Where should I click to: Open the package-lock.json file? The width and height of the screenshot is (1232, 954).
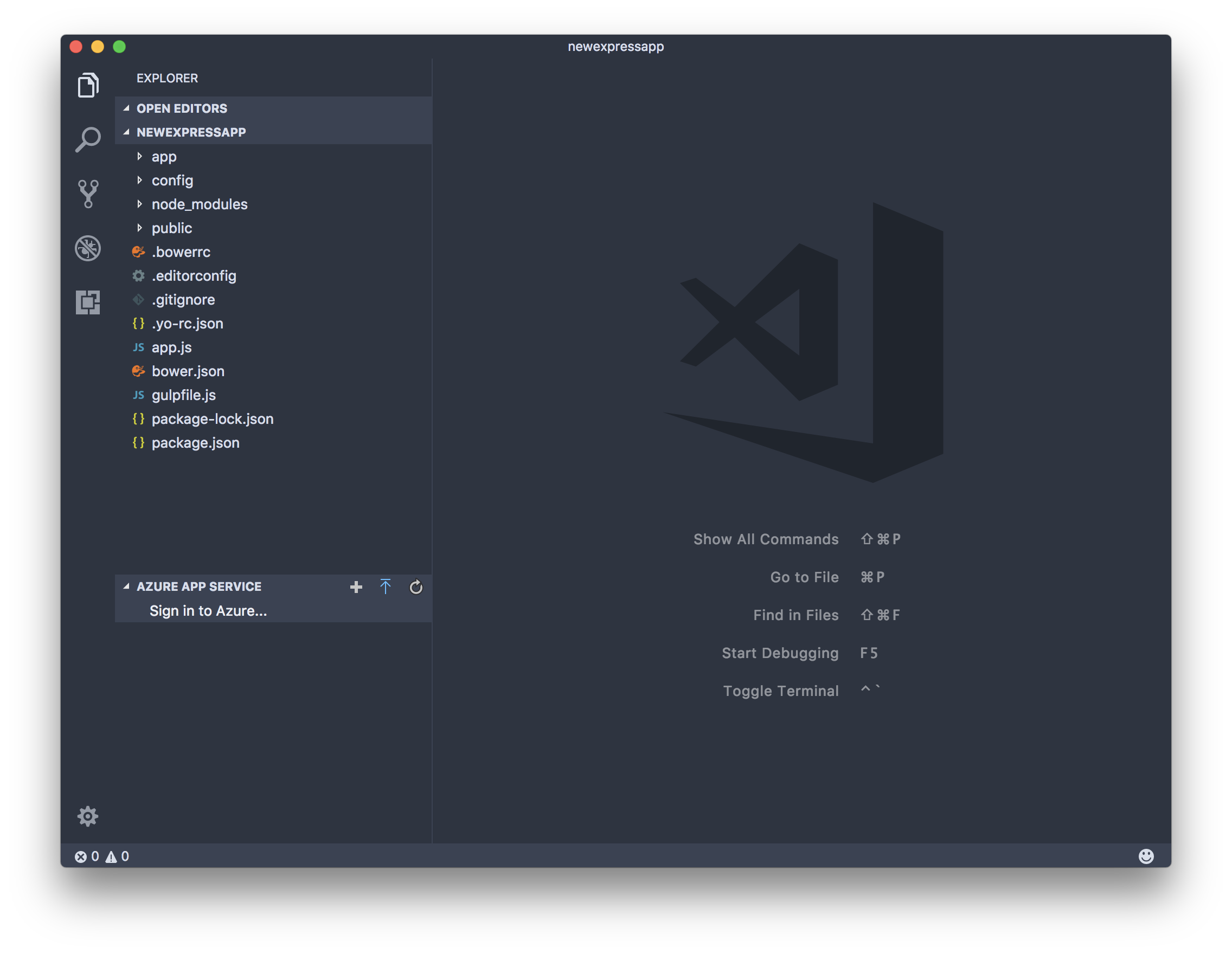coord(274,419)
